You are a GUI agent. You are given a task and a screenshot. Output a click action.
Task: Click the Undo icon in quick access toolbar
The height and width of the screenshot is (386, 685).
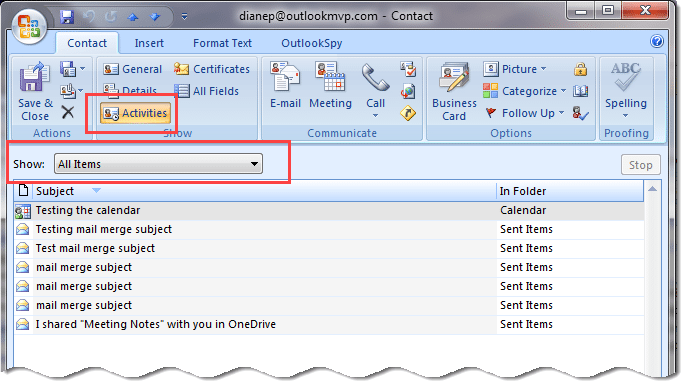coord(90,17)
